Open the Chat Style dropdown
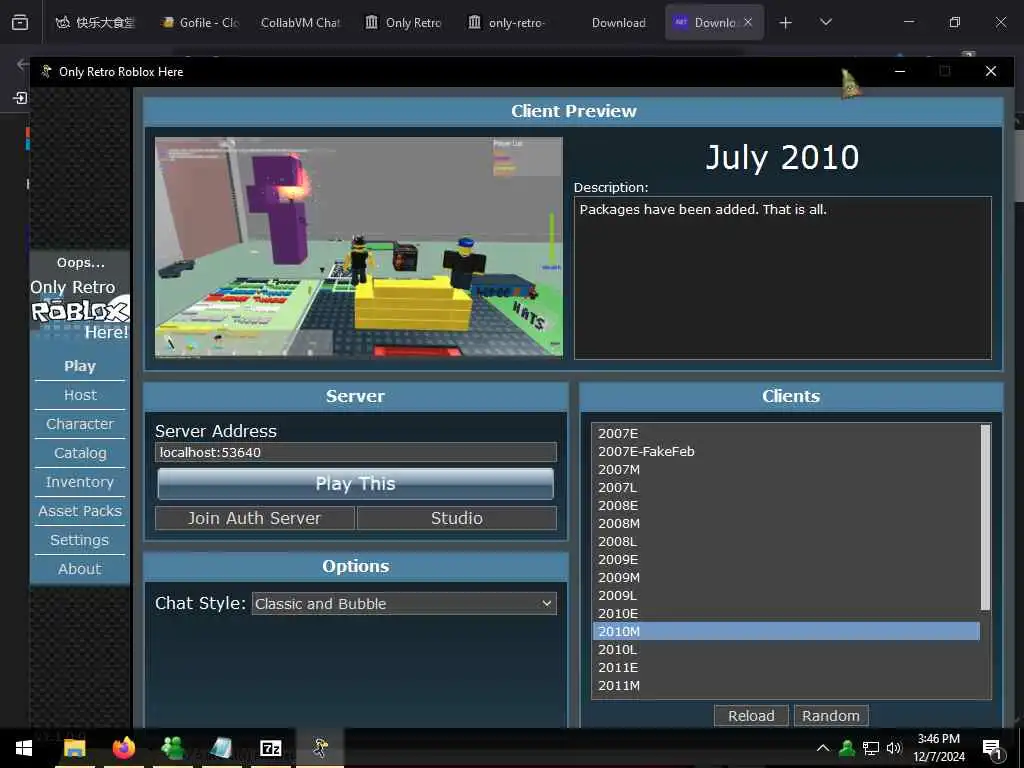The width and height of the screenshot is (1024, 768). click(404, 603)
